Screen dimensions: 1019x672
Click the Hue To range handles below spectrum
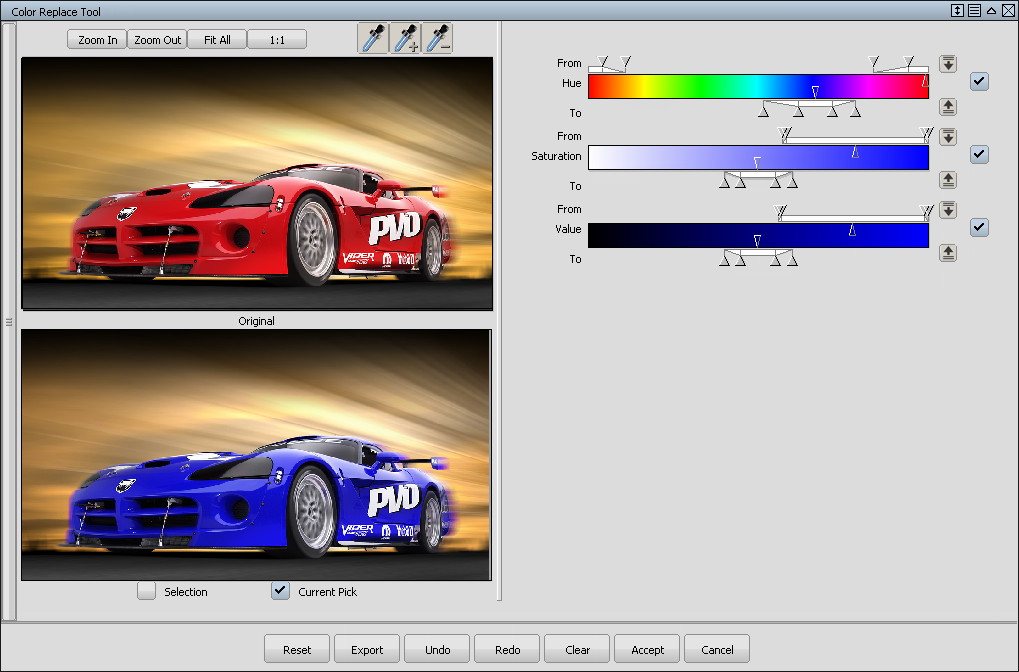pos(809,109)
